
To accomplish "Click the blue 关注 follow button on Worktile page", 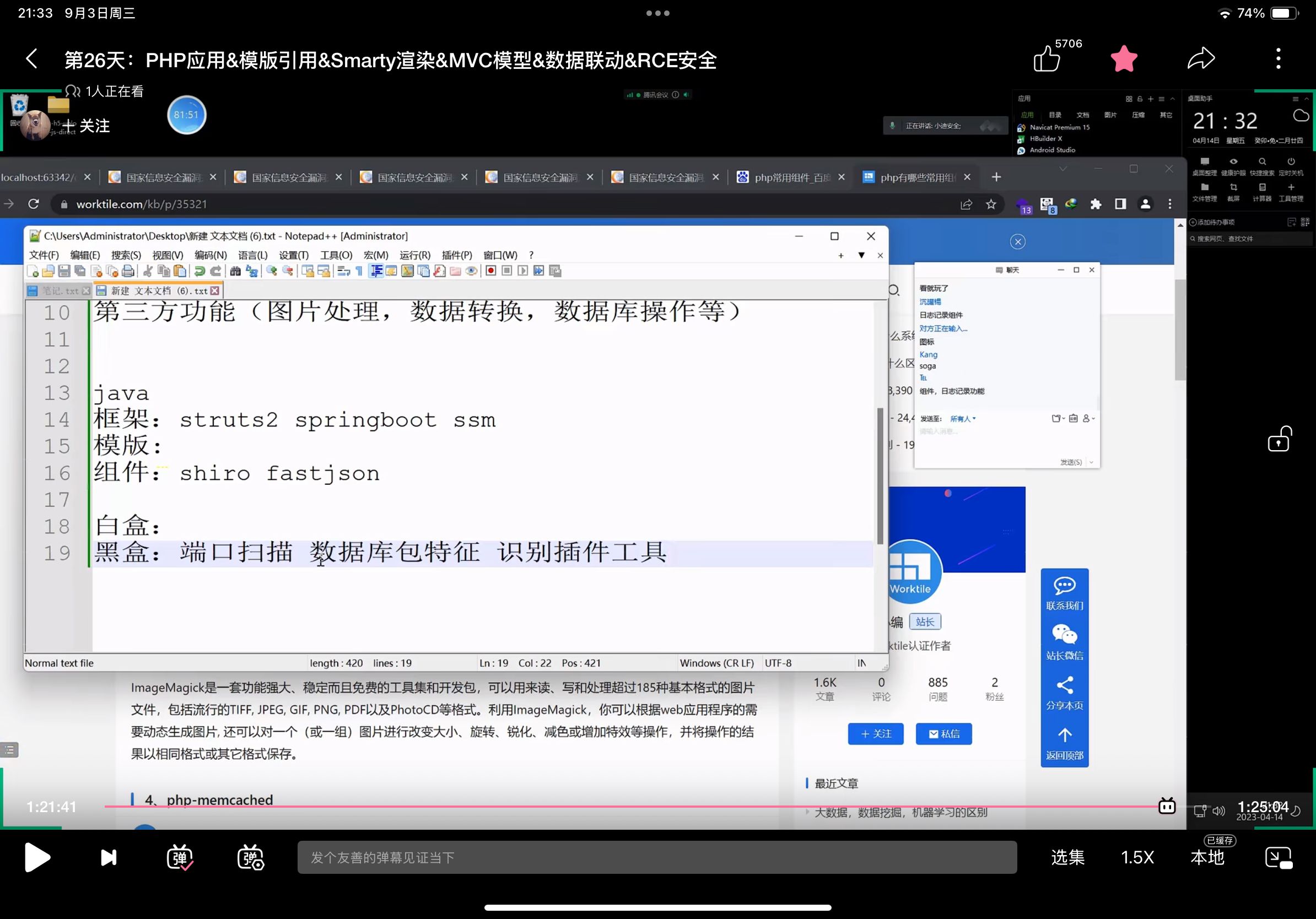I will pyautogui.click(x=875, y=734).
